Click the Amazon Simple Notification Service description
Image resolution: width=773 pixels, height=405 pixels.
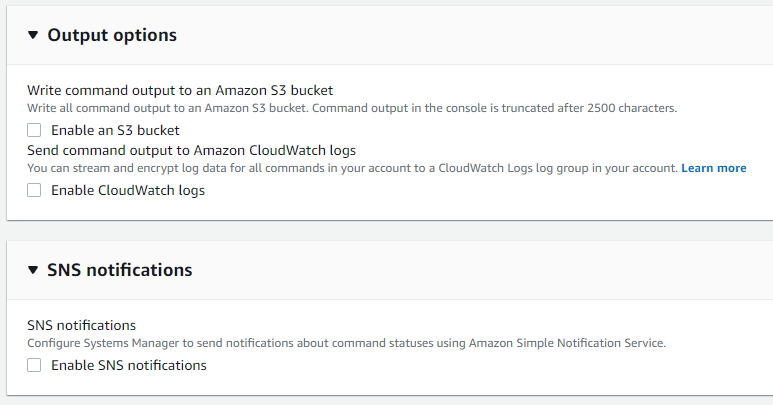coord(347,343)
